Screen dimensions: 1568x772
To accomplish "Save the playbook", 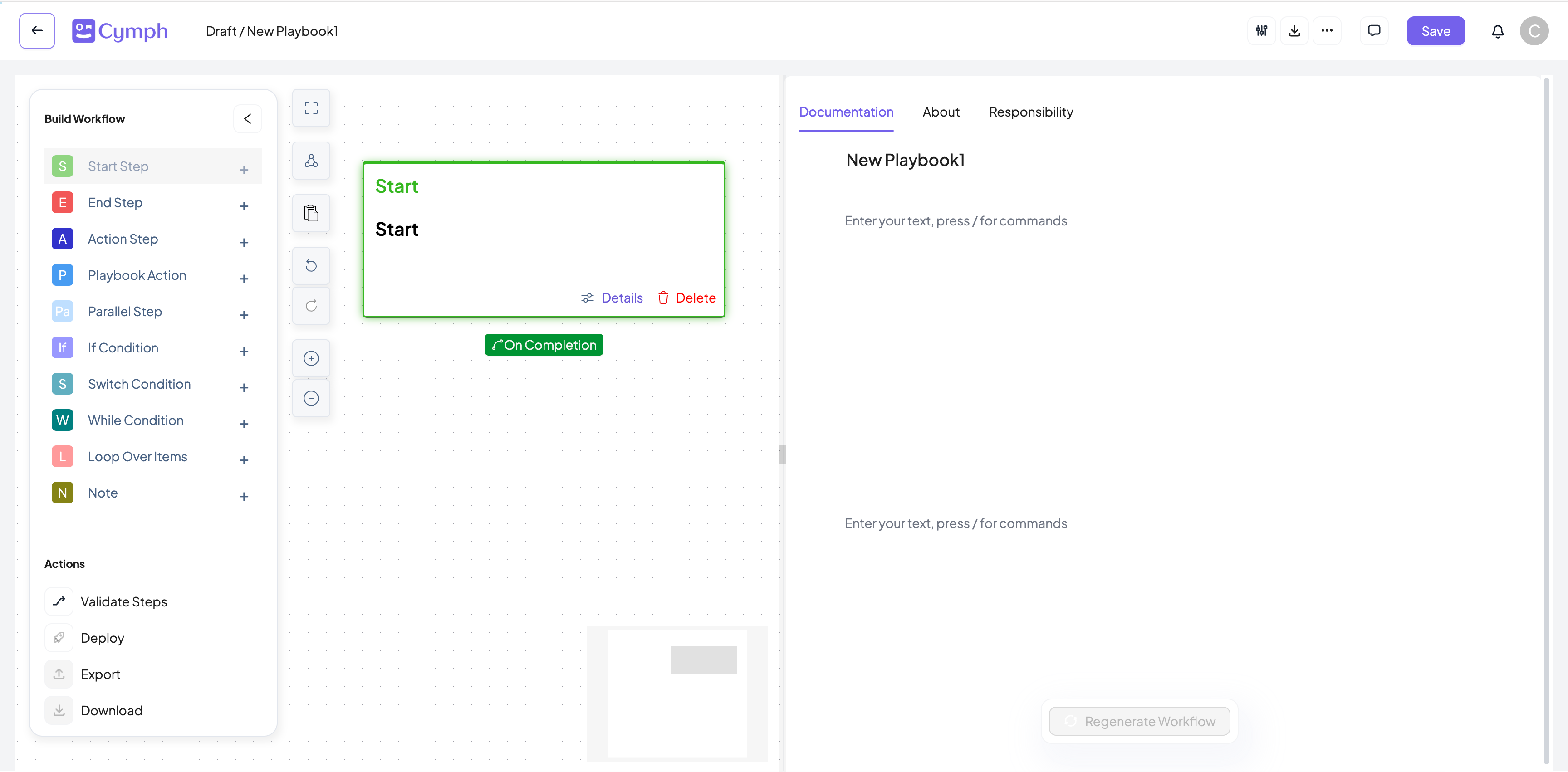I will click(1436, 30).
